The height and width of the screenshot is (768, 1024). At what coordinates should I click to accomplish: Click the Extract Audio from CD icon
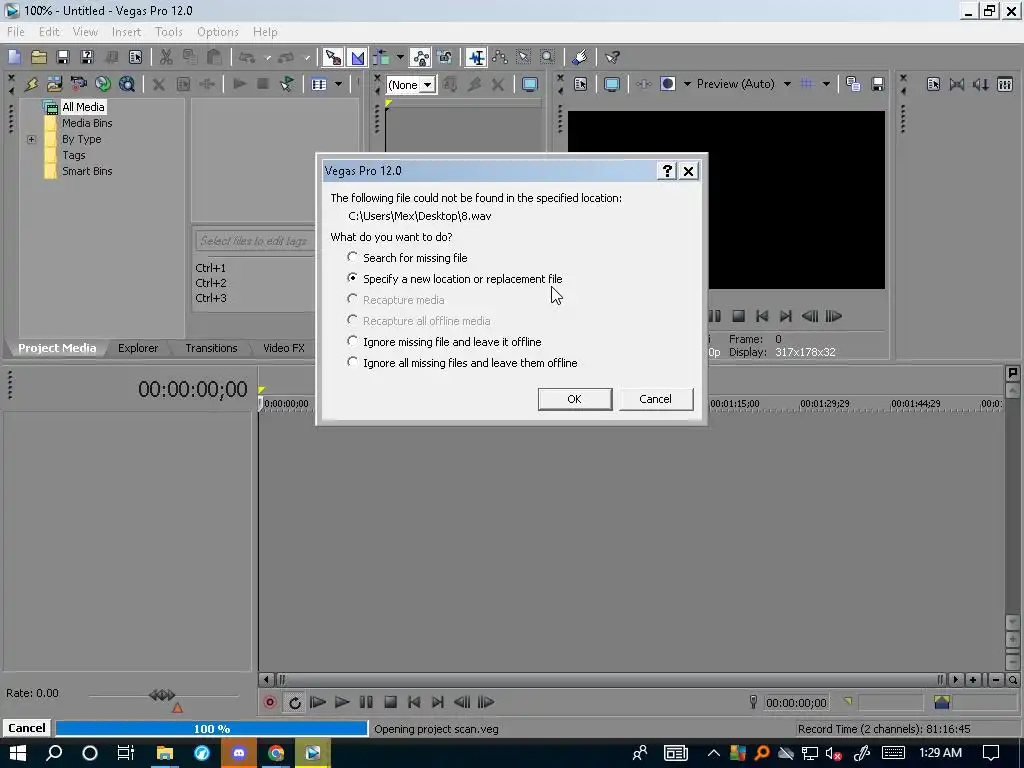[103, 84]
